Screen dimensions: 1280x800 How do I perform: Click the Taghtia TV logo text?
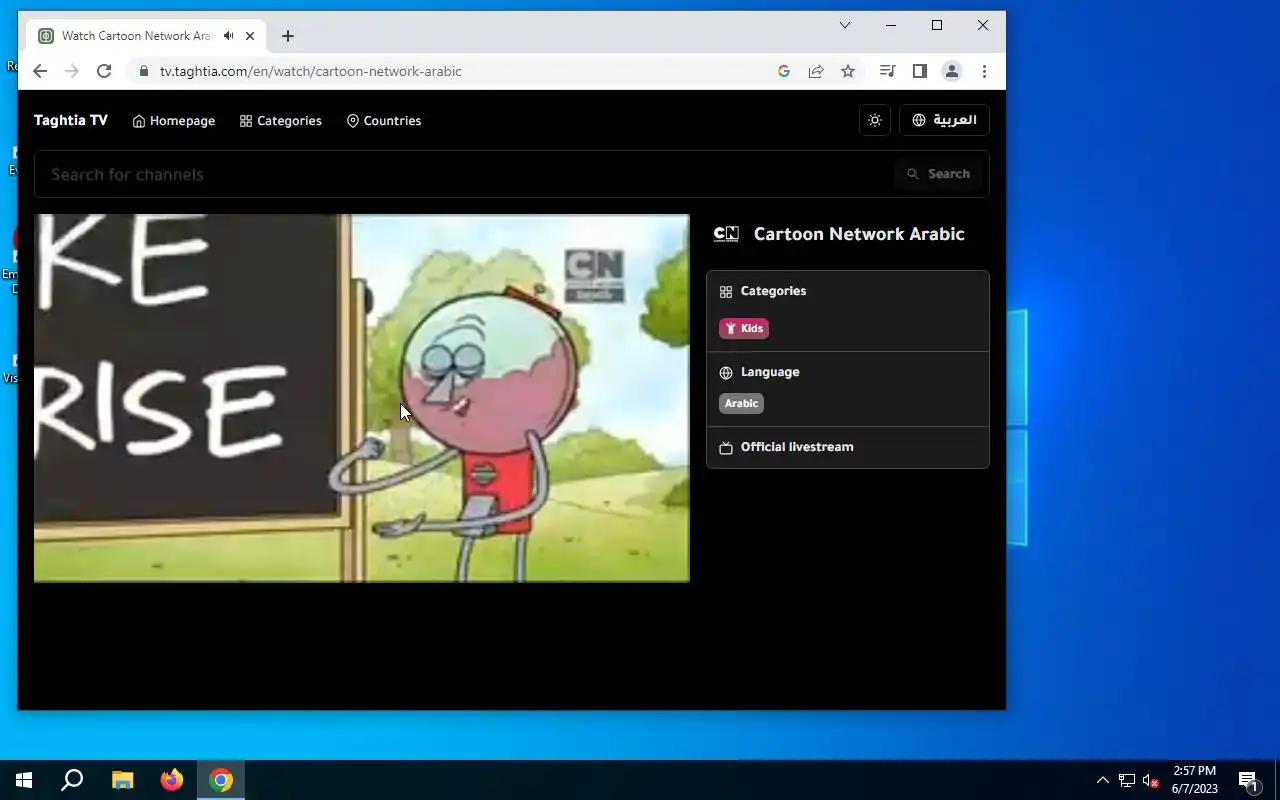(x=70, y=120)
